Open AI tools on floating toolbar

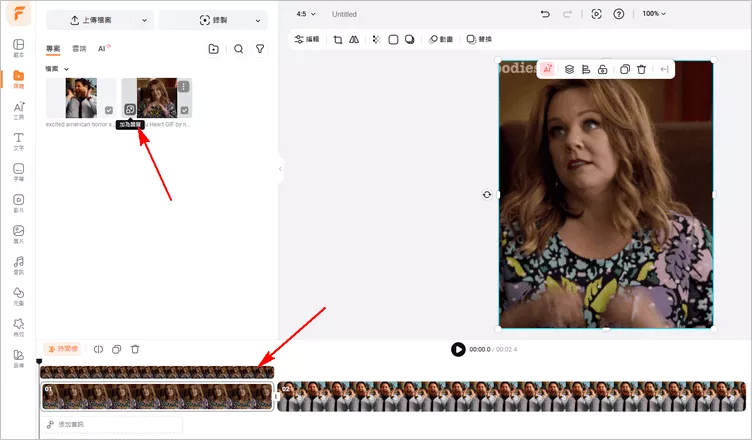click(x=547, y=70)
